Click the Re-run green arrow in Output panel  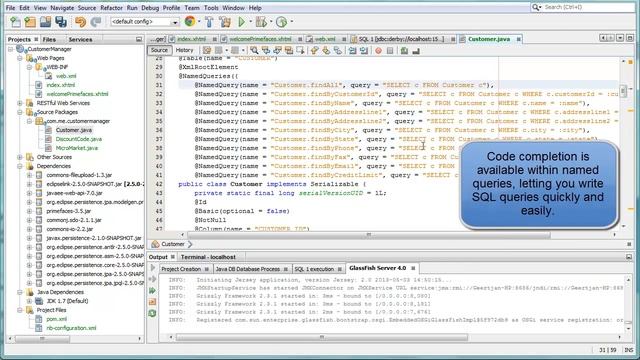click(152, 291)
